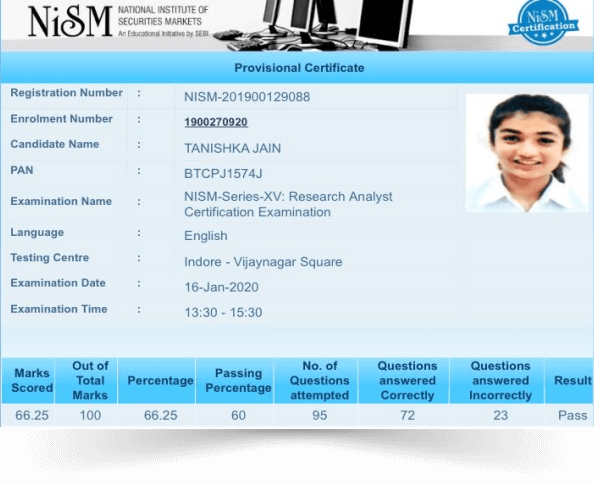Click the National Institute of Securities Markets text

tap(163, 16)
